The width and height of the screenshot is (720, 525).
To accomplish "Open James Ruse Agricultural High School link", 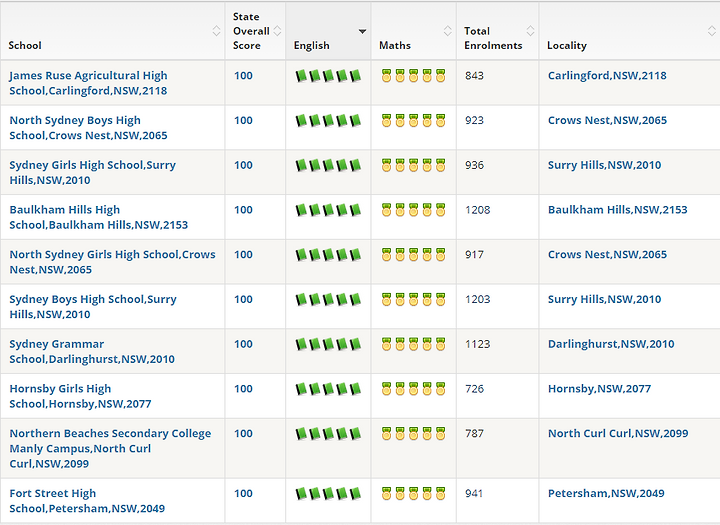I will click(88, 83).
